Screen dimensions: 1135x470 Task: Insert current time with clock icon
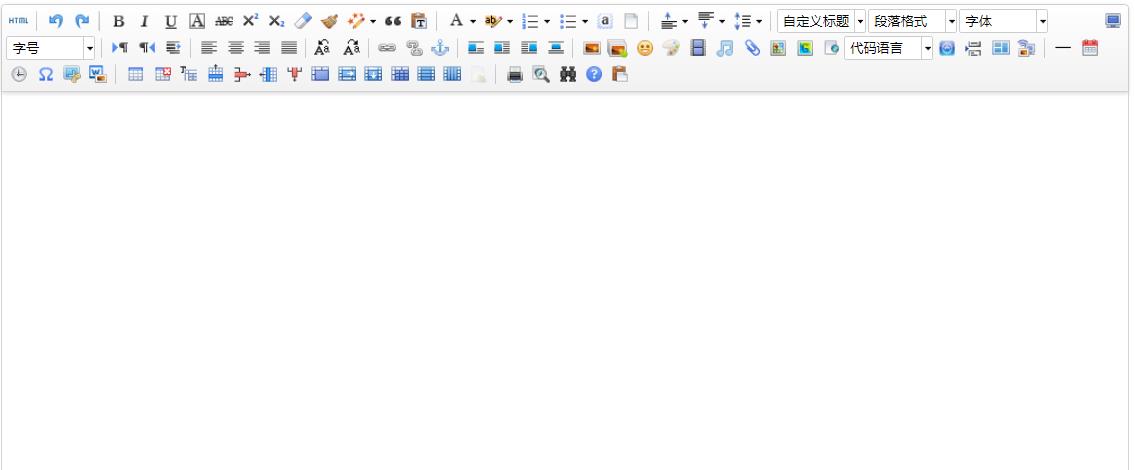[x=19, y=74]
